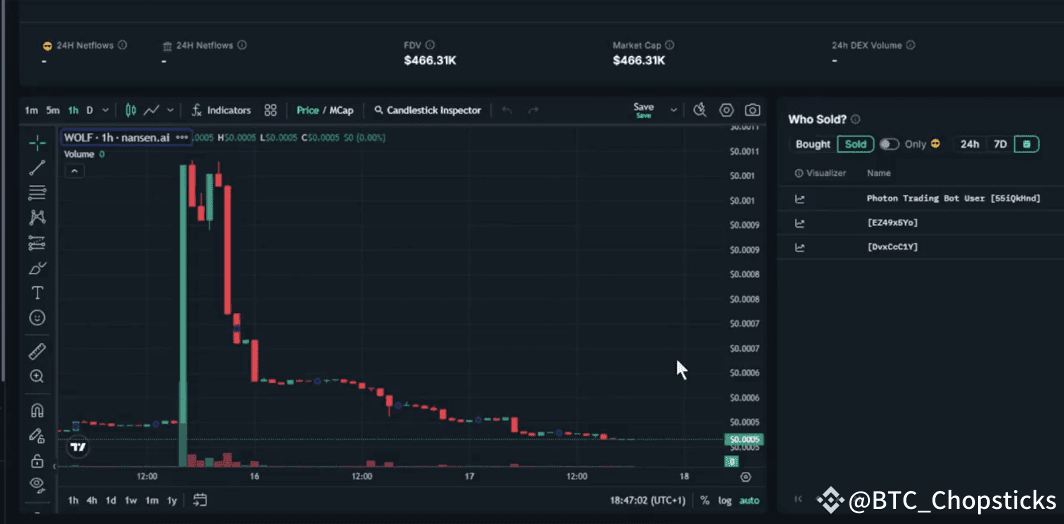The image size is (1064, 524).
Task: Toggle hide all drawings eye icon
Action: [37, 484]
